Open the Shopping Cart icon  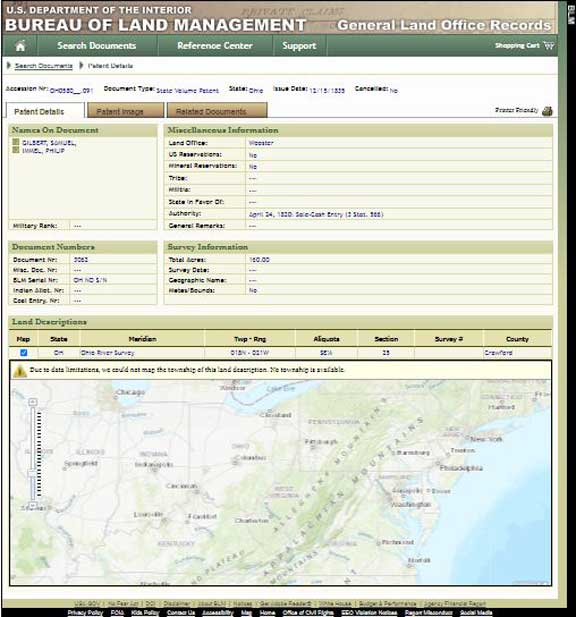[x=548, y=45]
